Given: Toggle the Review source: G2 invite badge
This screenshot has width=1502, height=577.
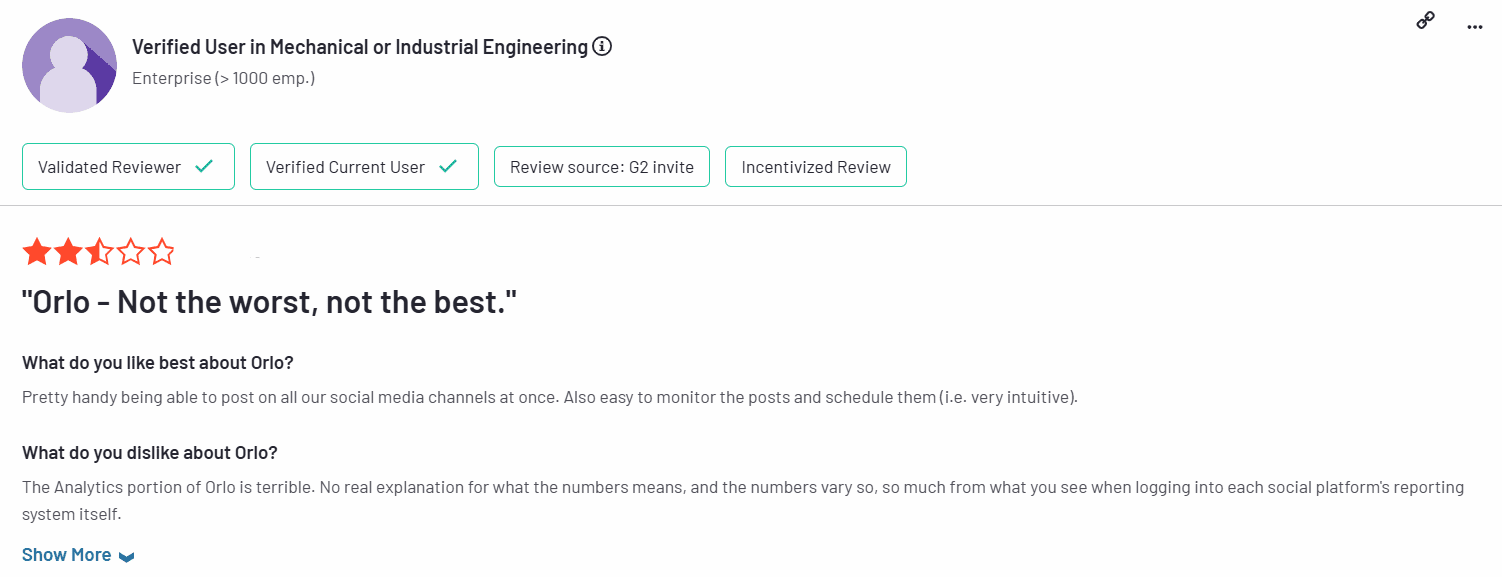Looking at the screenshot, I should (601, 166).
